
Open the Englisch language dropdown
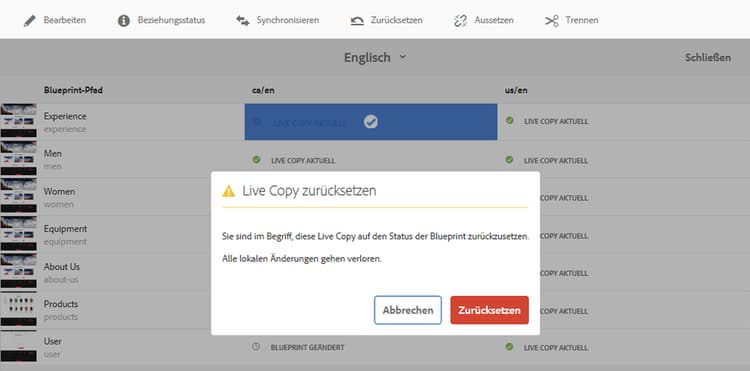(375, 57)
